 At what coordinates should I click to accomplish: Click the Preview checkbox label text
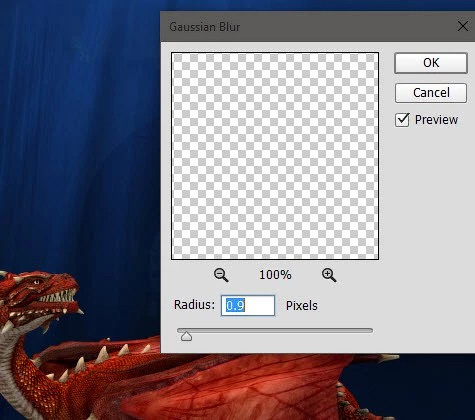(x=436, y=120)
